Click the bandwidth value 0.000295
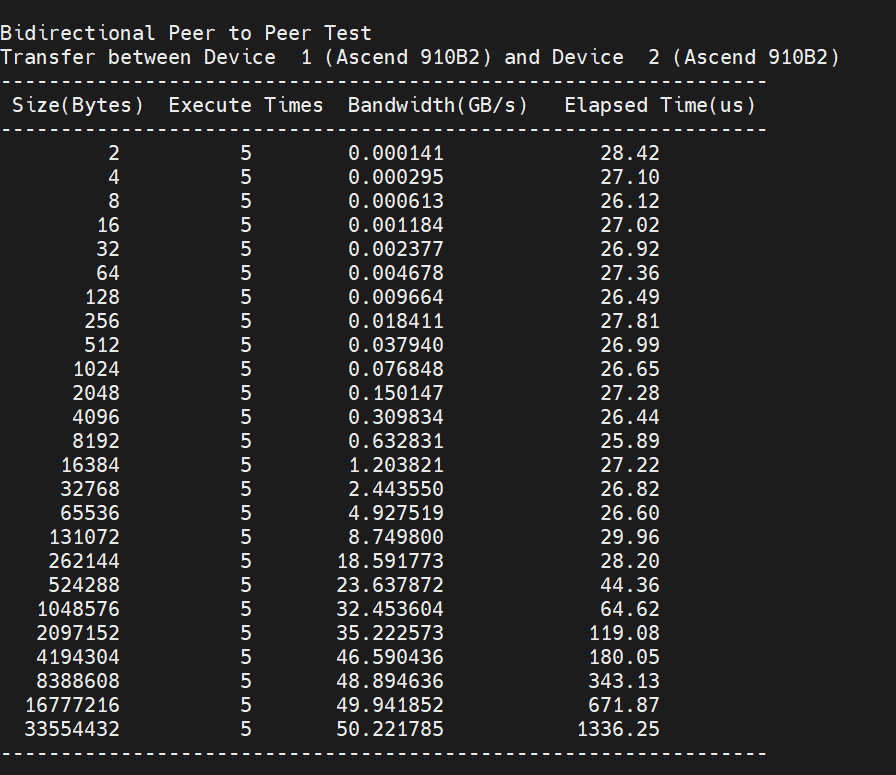This screenshot has width=896, height=775. 395,177
